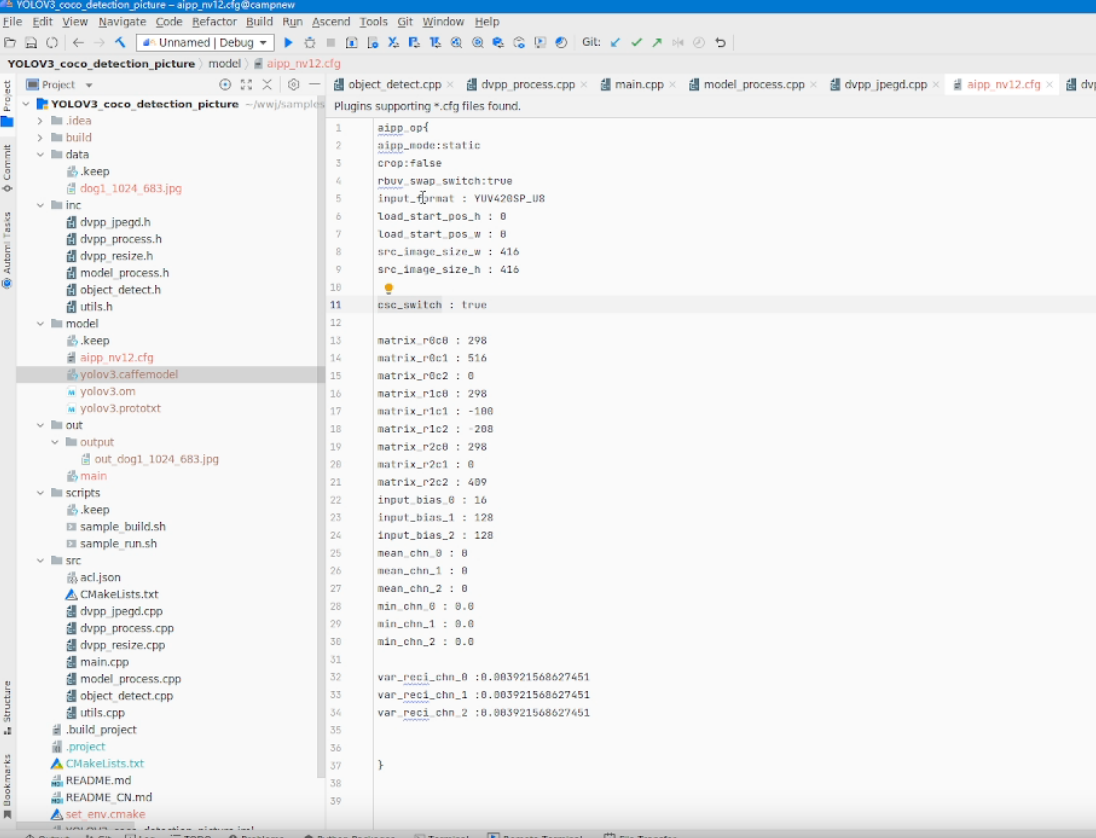The image size is (1096, 838).
Task: Click Collapse All icon in the Project panel
Action: (x=267, y=85)
